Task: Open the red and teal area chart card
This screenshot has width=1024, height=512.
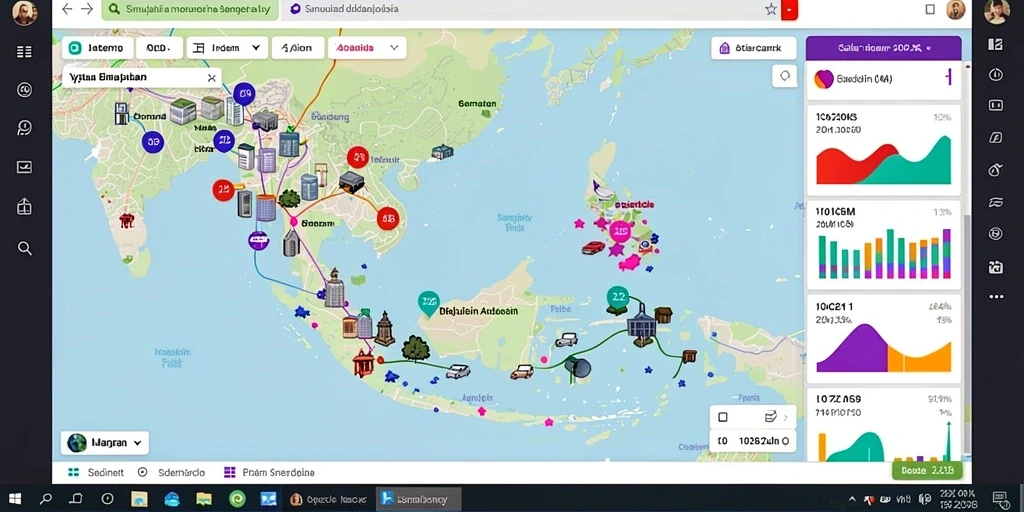Action: coord(883,150)
